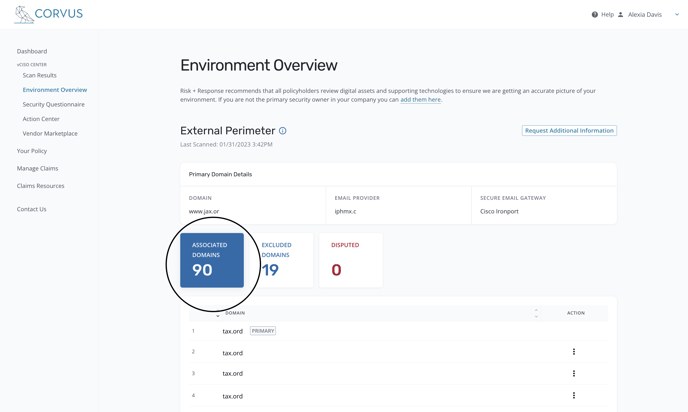
Task: Select the Disputed 0 card
Action: (x=351, y=261)
